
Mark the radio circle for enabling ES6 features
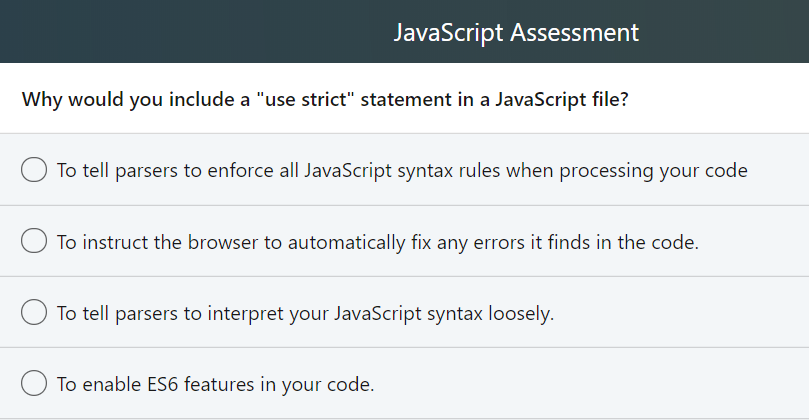point(34,382)
